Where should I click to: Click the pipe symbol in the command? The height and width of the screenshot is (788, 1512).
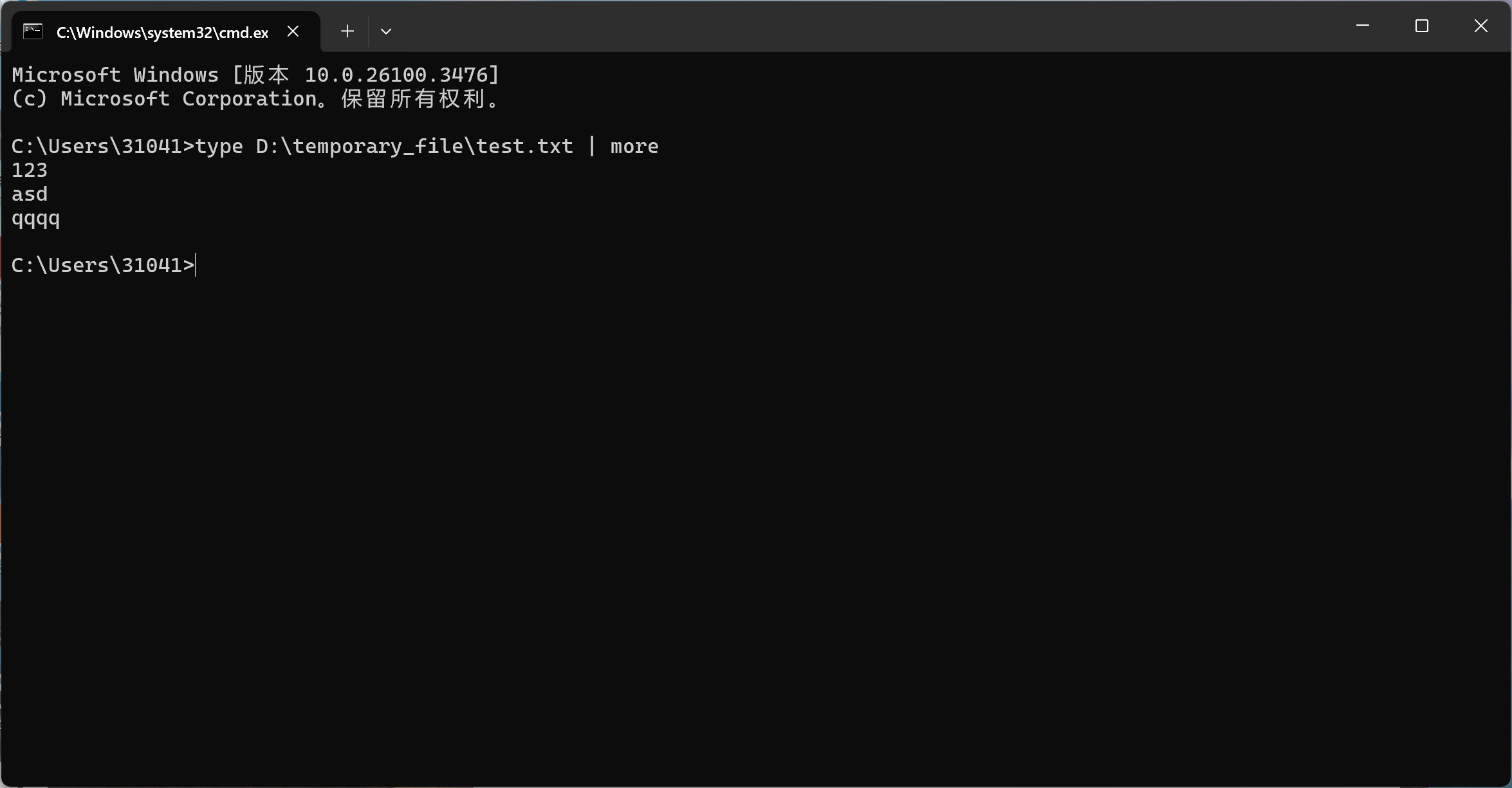click(x=592, y=147)
